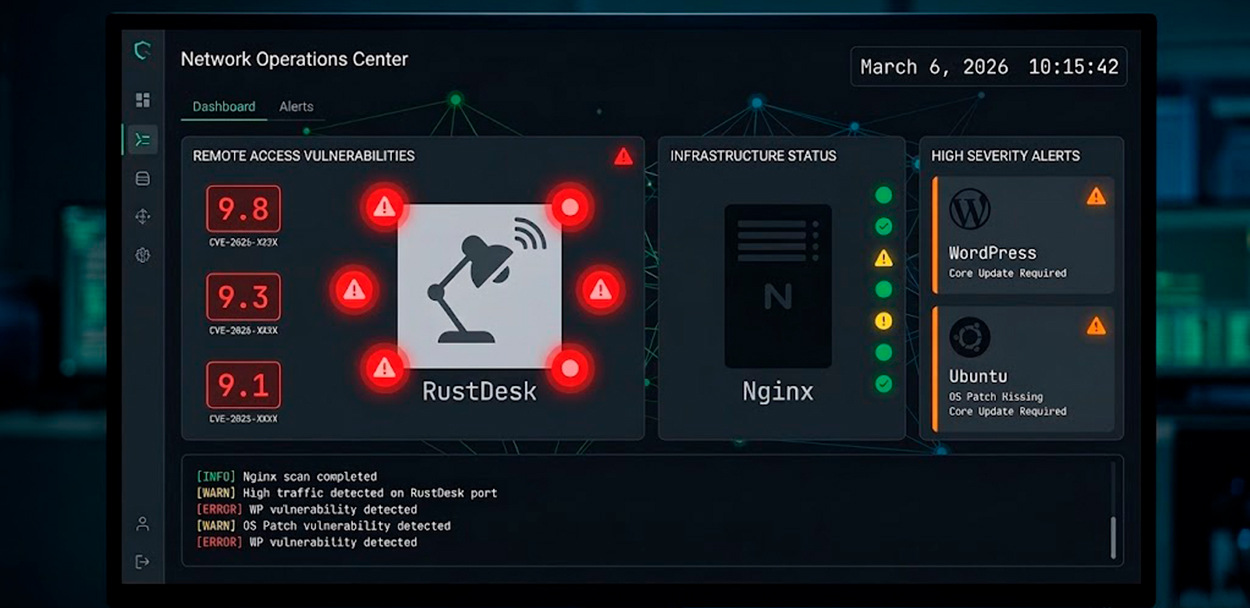Open settings via the gear icon
Viewport: 1250px width, 608px height.
point(142,255)
